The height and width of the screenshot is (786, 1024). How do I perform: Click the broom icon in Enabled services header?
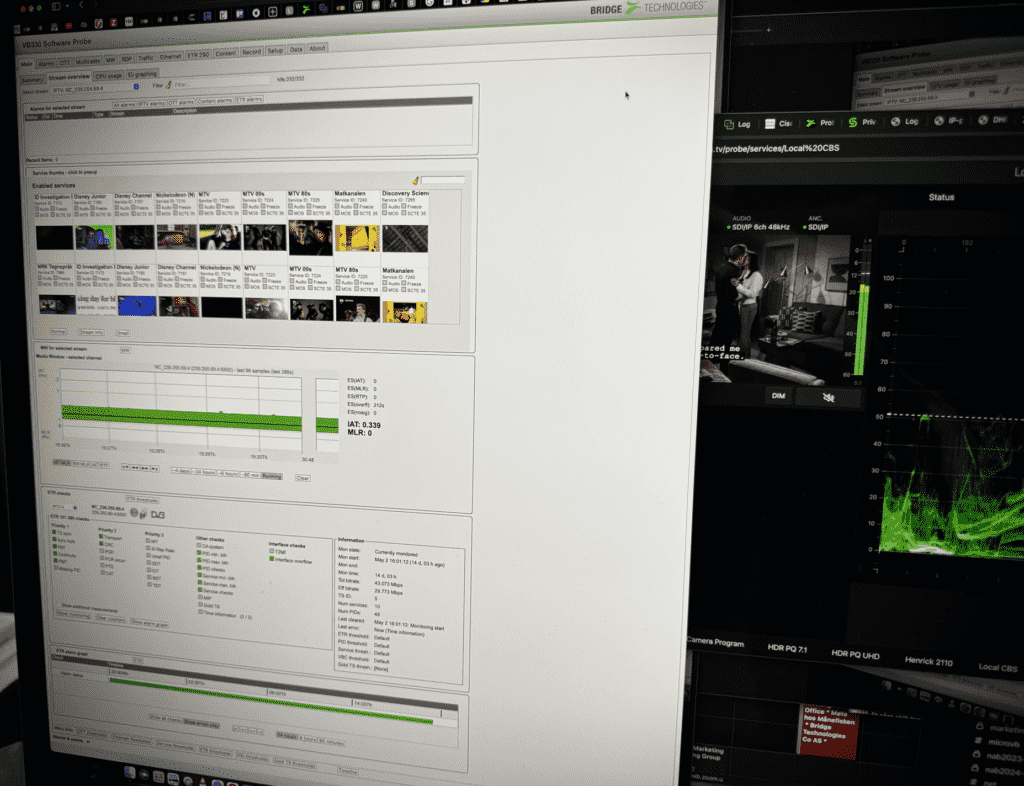pyautogui.click(x=415, y=180)
